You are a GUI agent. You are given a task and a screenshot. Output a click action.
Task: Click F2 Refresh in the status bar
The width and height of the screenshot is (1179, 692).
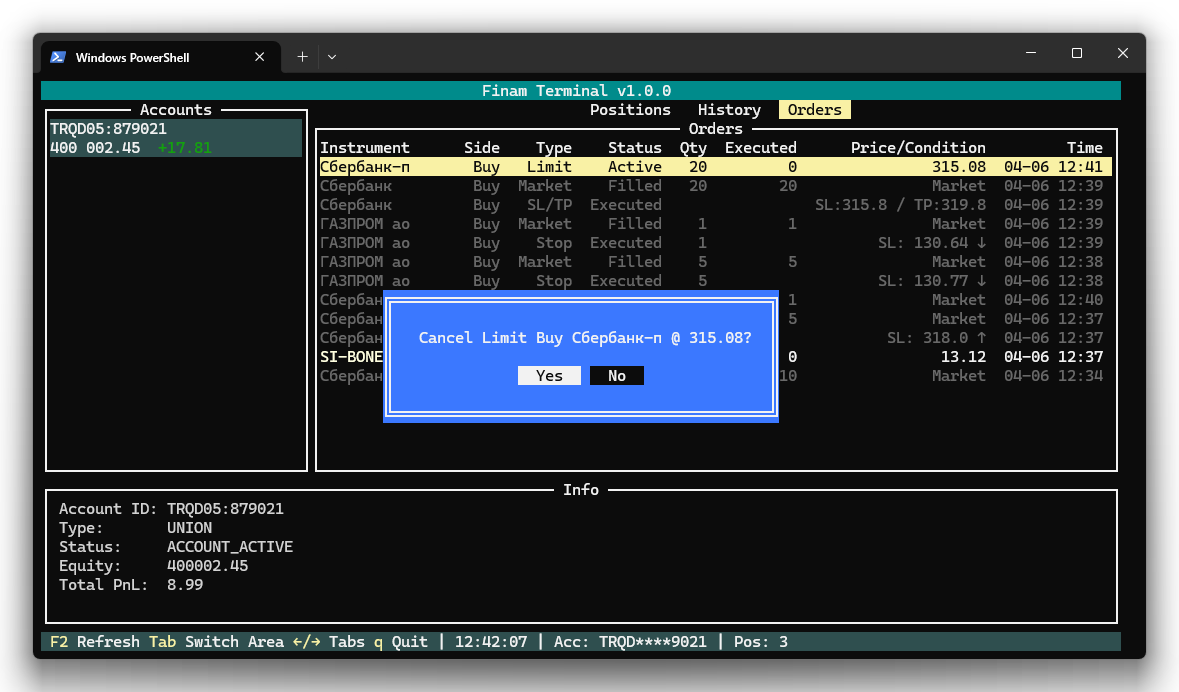tap(95, 642)
